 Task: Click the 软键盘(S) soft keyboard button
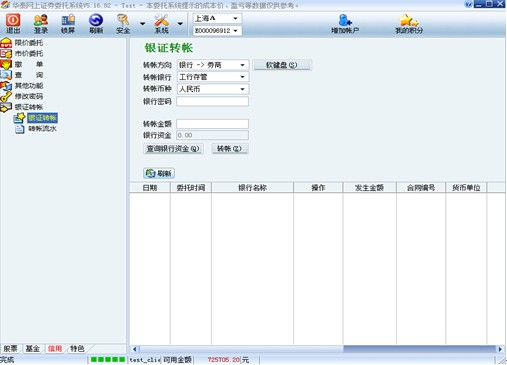(x=282, y=65)
